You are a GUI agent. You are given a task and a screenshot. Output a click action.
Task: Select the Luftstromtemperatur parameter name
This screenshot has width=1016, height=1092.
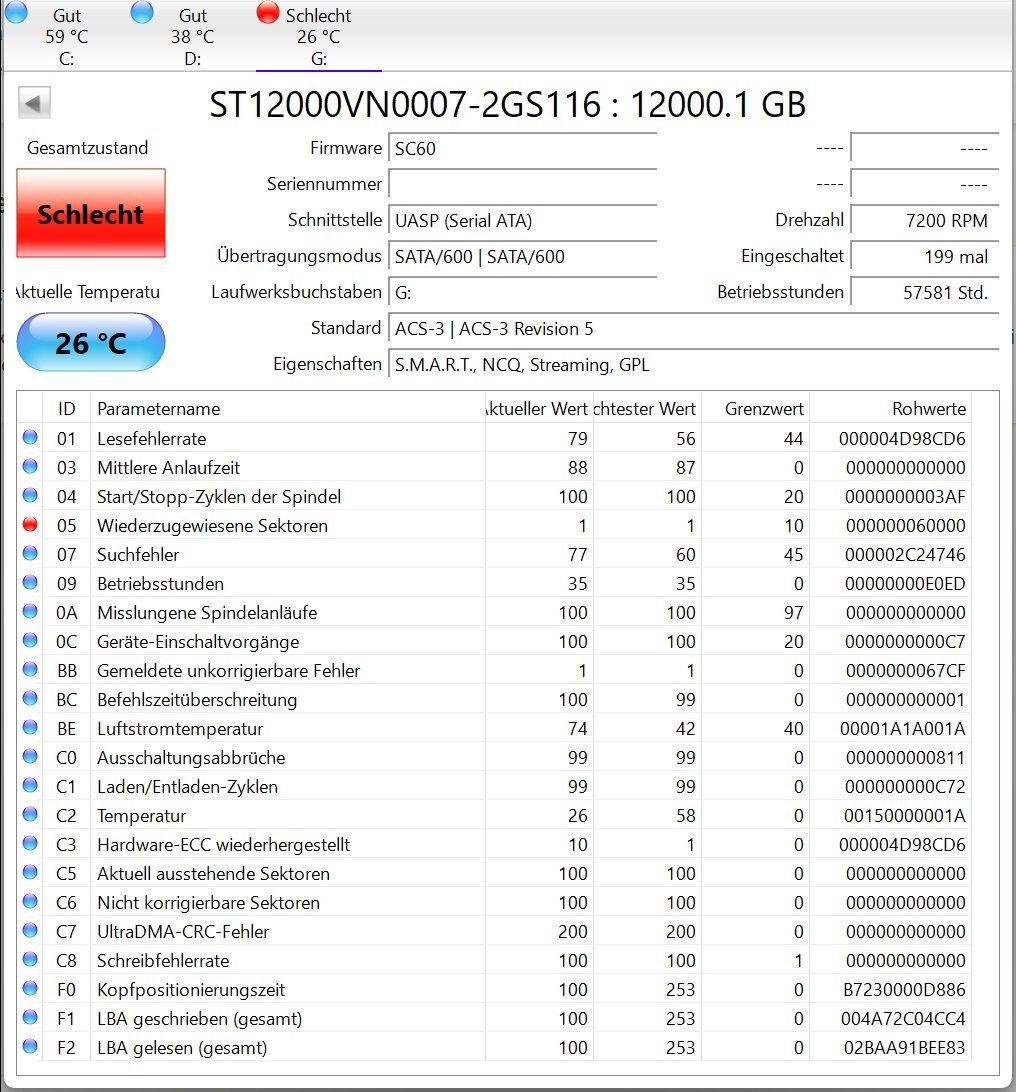(x=180, y=729)
